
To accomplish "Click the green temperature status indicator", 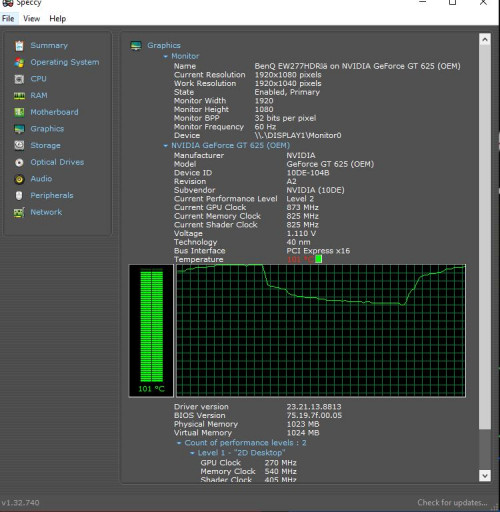I will (318, 259).
